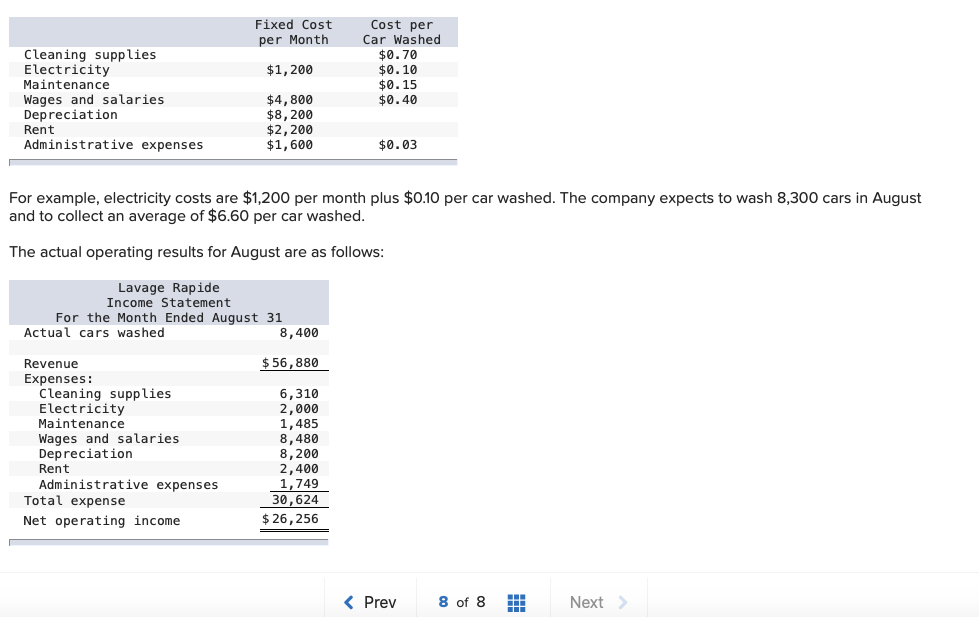Click the left chevron beside Prev
The image size is (979, 617).
(347, 601)
